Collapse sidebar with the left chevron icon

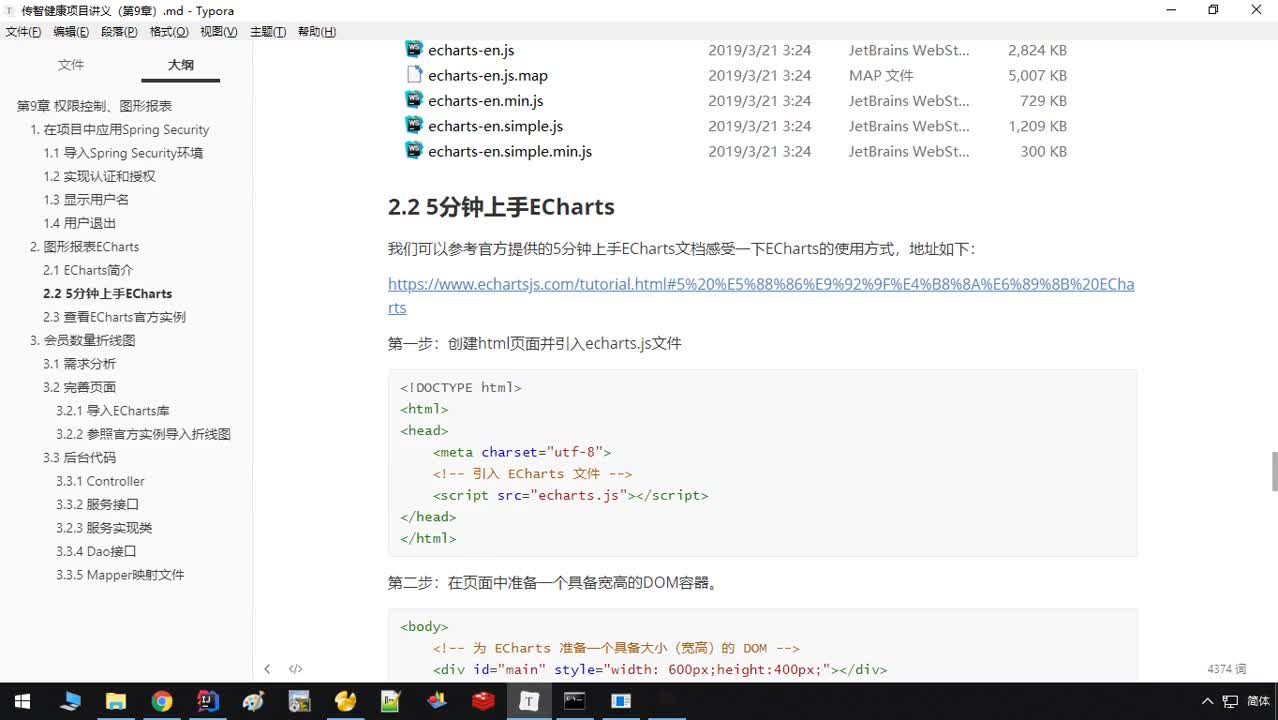[267, 669]
